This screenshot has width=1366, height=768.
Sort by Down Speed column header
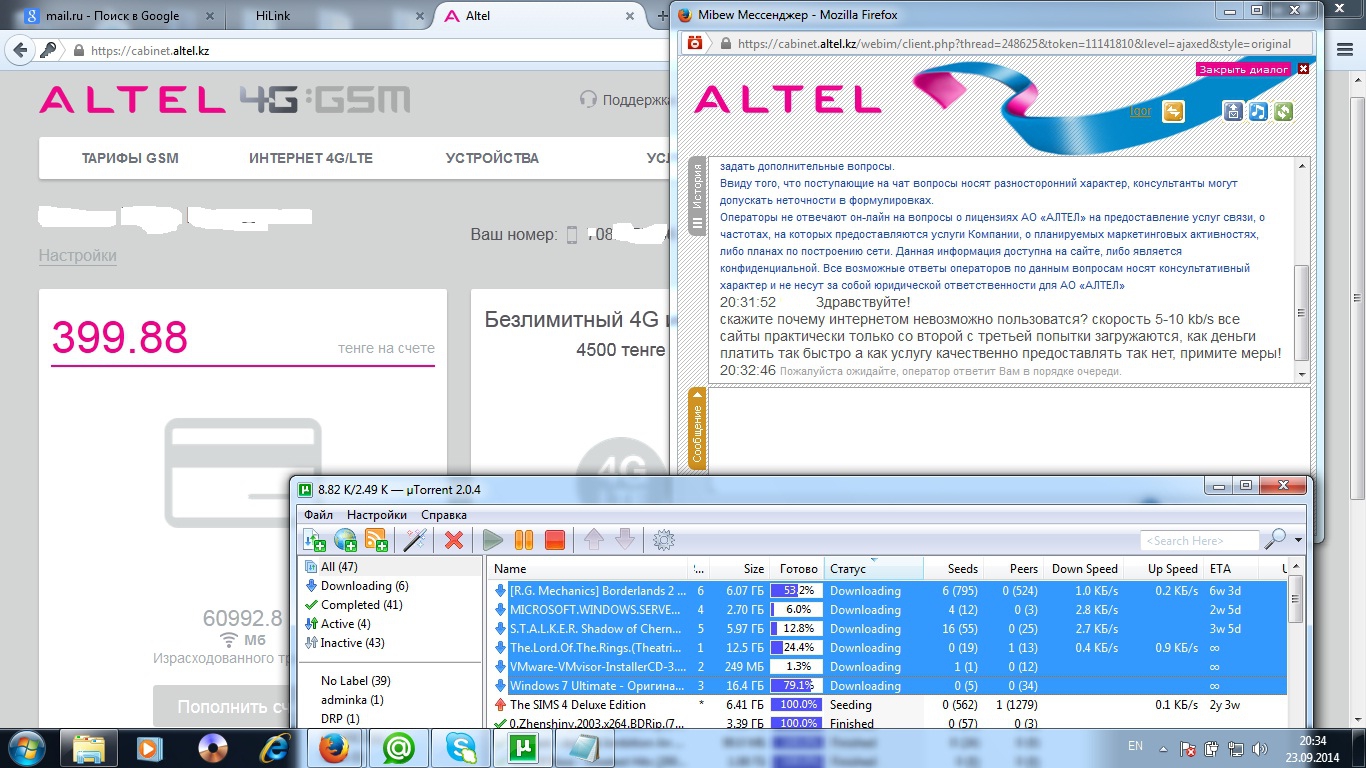tap(1083, 569)
